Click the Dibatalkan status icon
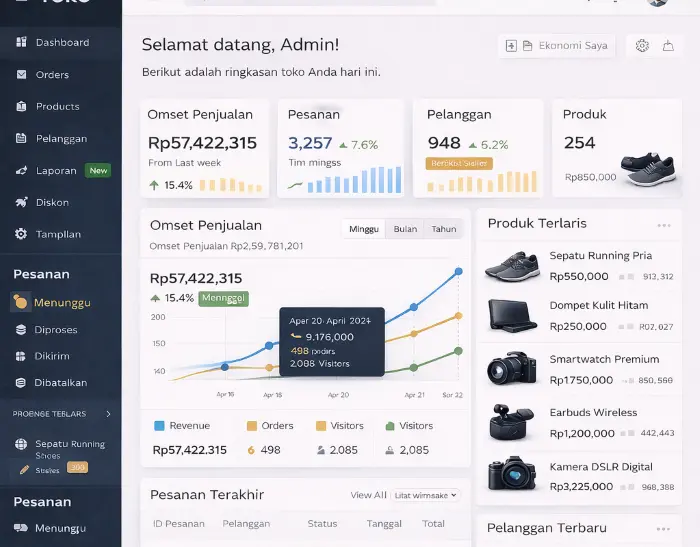This screenshot has width=700, height=547. 21,382
